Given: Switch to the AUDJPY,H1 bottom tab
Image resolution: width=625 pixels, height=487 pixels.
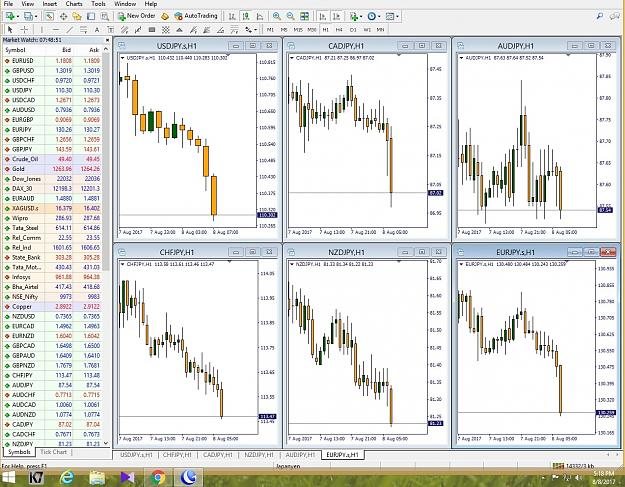Looking at the screenshot, I should point(300,455).
